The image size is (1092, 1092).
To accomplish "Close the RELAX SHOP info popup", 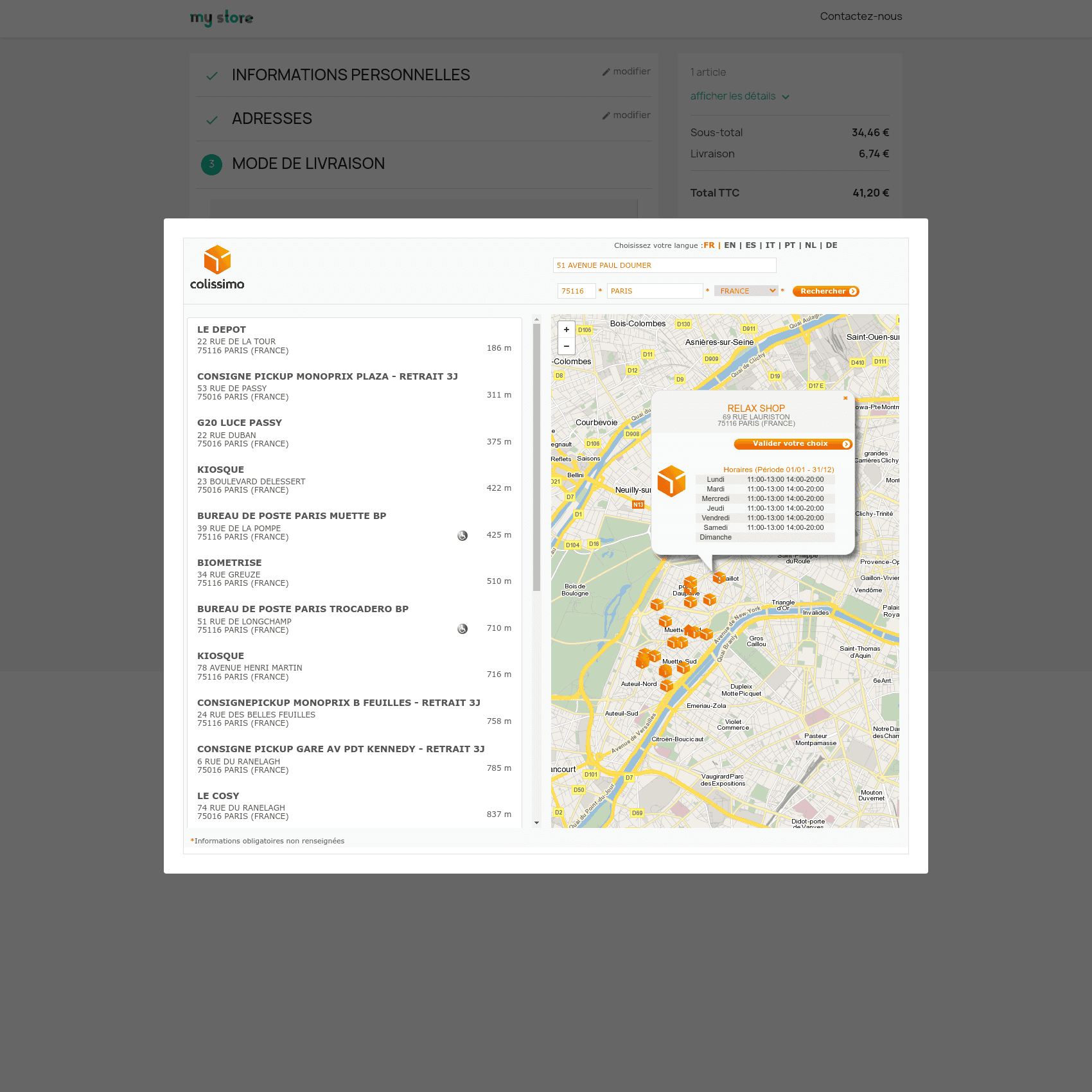I will (x=845, y=398).
